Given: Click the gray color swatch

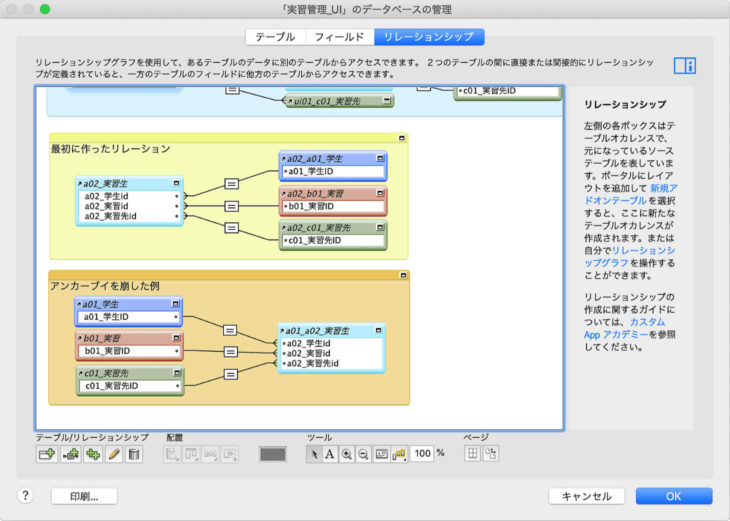Looking at the screenshot, I should (272, 454).
